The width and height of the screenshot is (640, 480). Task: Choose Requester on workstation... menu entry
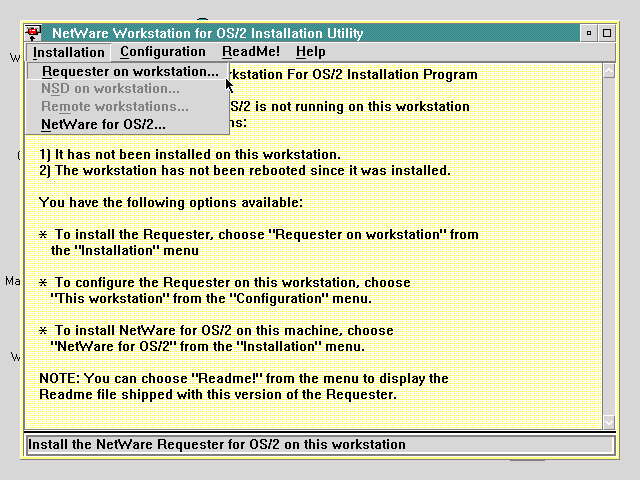[128, 71]
